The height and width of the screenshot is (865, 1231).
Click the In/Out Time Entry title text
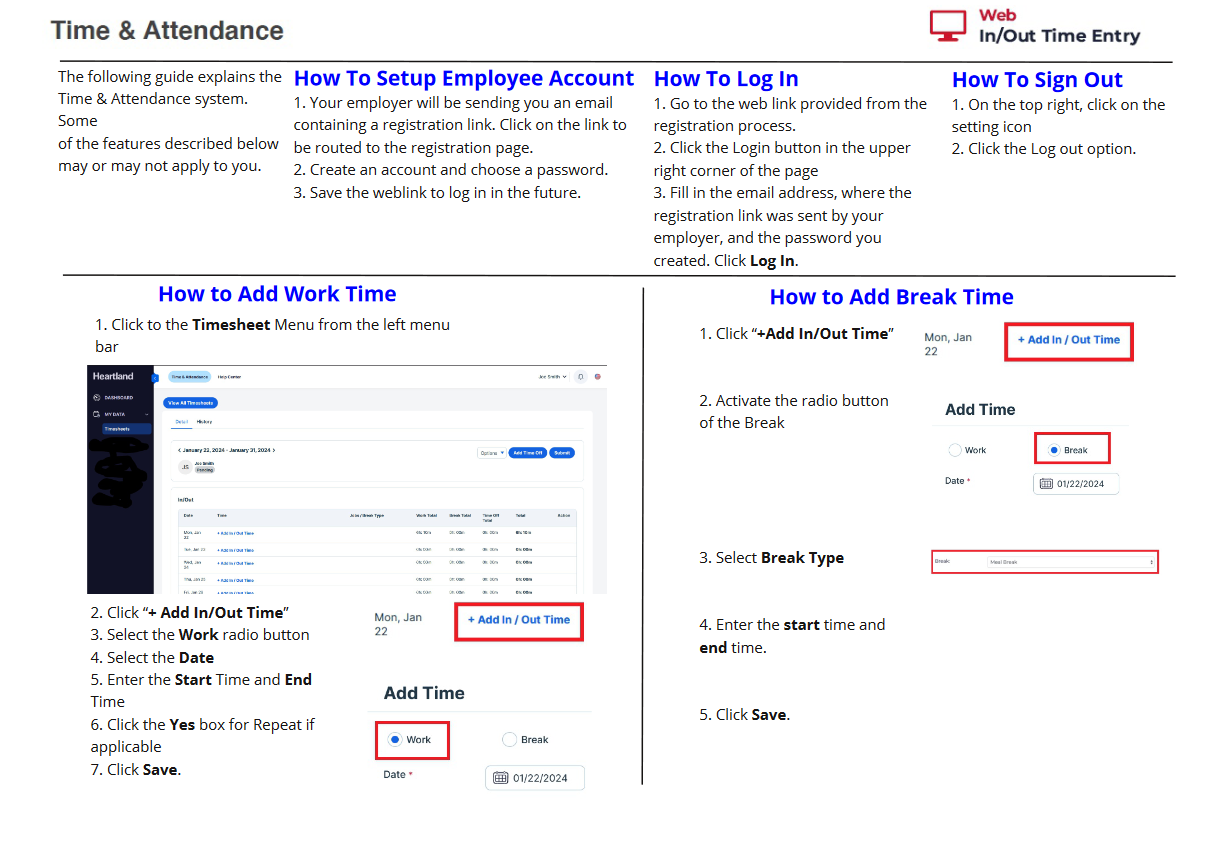click(x=1059, y=36)
